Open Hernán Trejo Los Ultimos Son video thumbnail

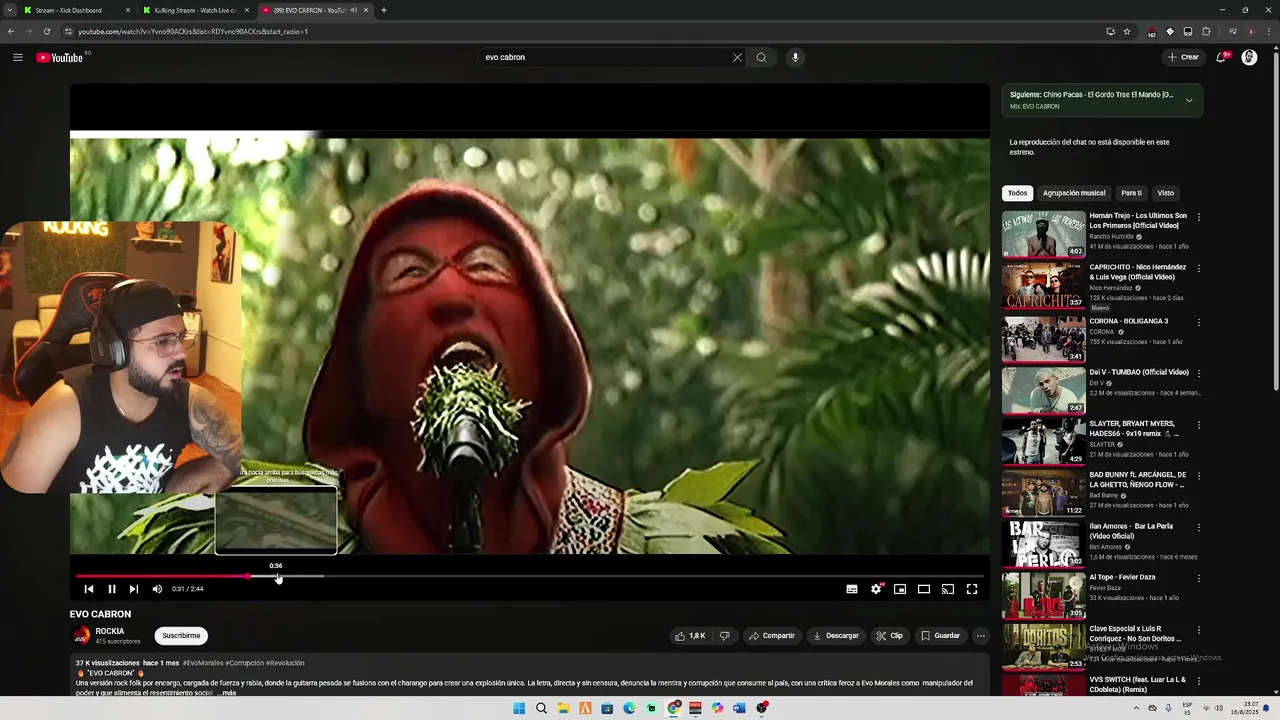(1044, 234)
